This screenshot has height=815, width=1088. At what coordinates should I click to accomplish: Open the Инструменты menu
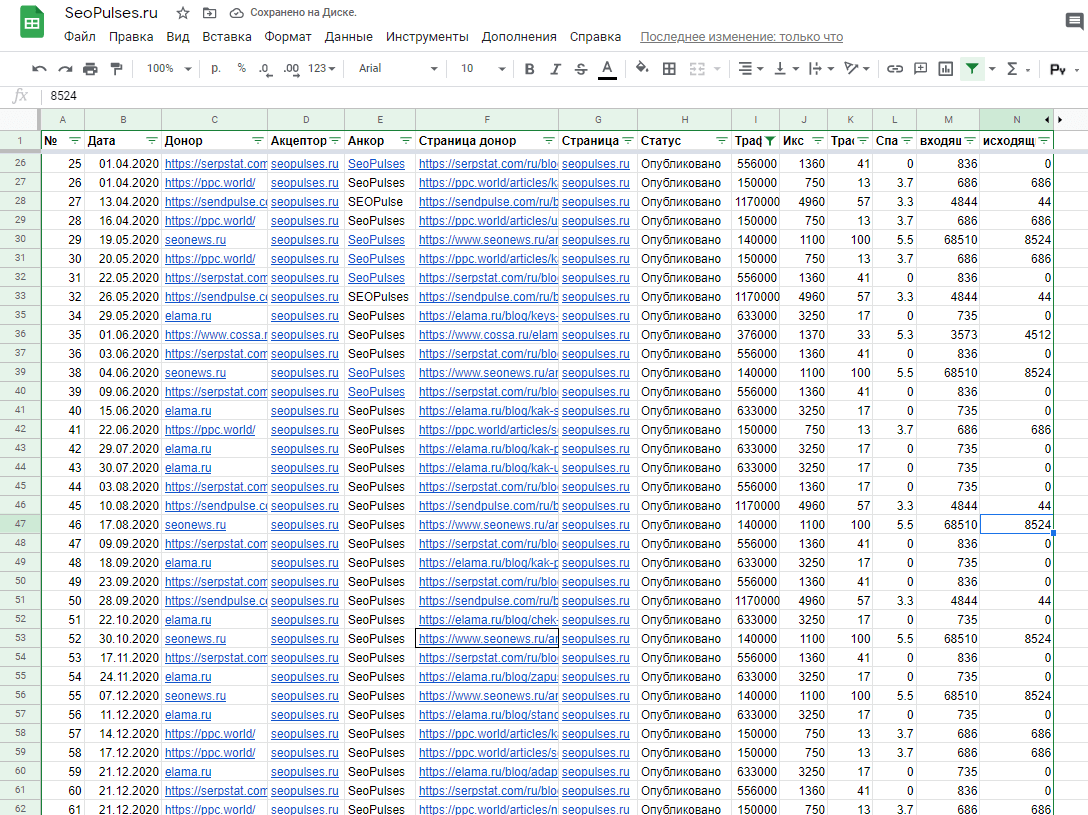[427, 37]
